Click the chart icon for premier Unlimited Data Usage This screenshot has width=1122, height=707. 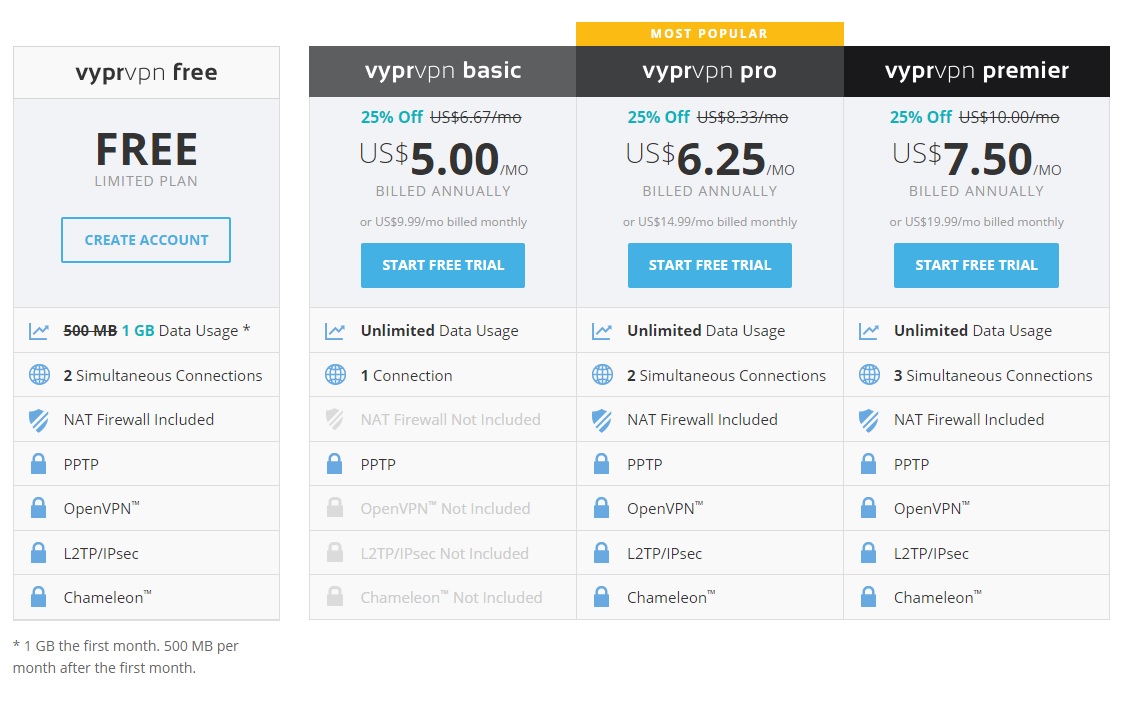click(869, 331)
